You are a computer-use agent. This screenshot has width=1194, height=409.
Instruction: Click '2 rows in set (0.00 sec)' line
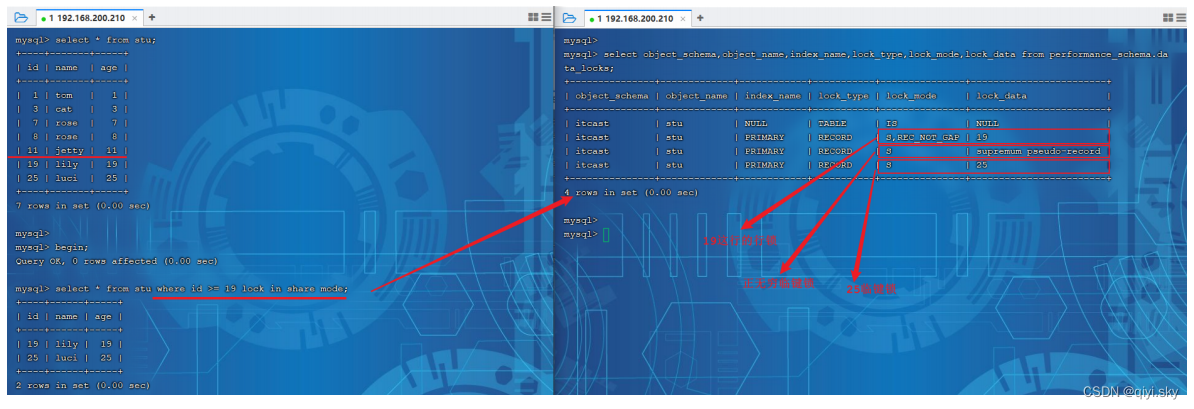(x=83, y=385)
